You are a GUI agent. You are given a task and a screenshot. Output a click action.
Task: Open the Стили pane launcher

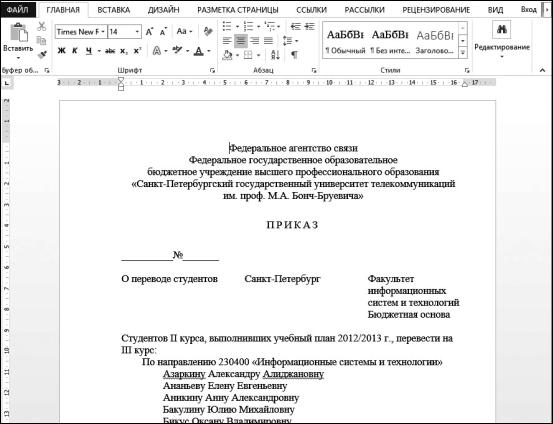point(467,71)
